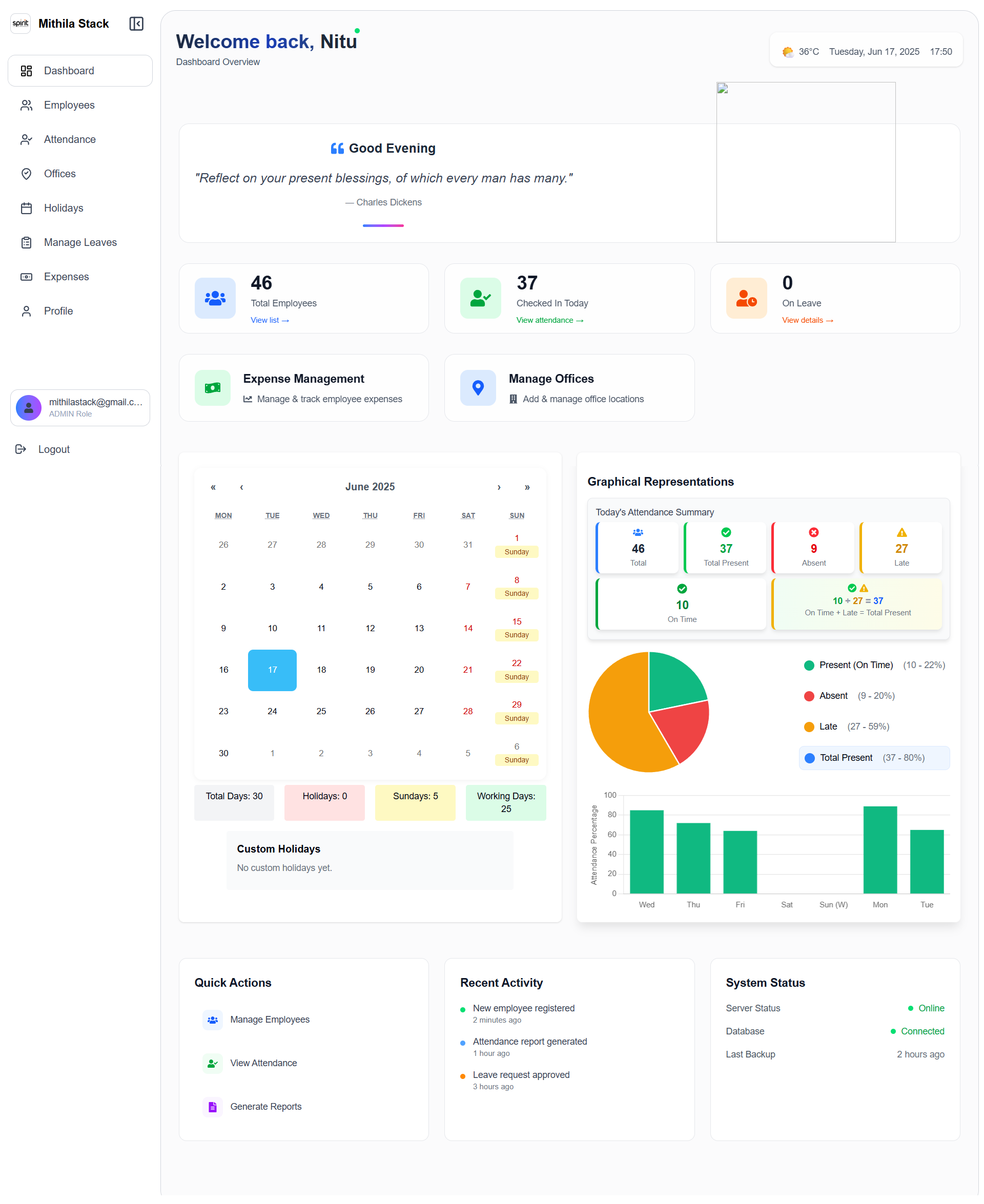
Task: Advance calendar to next month with right chevron
Action: [499, 487]
